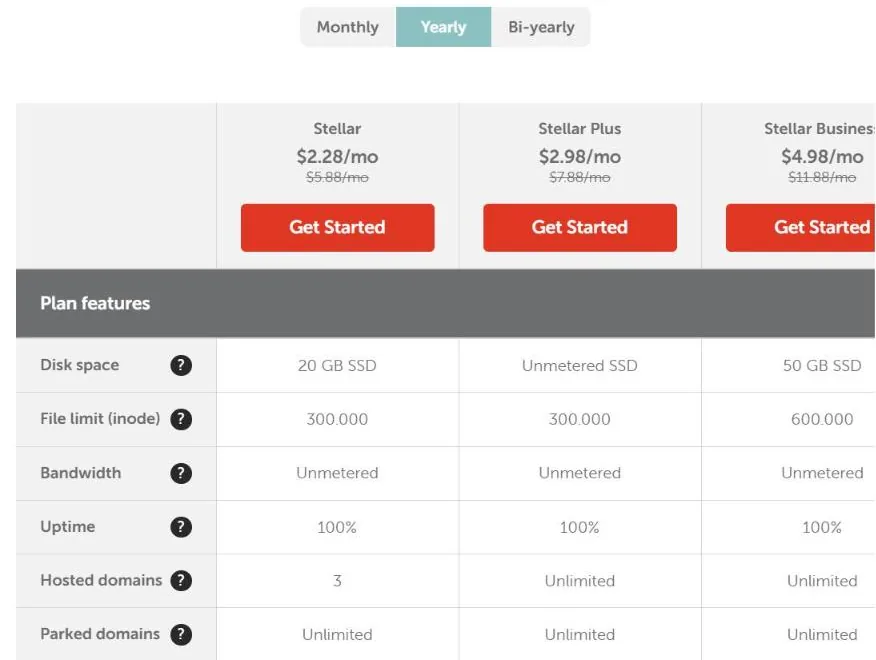
Task: Select the Parked domains row label
Action: click(x=100, y=634)
